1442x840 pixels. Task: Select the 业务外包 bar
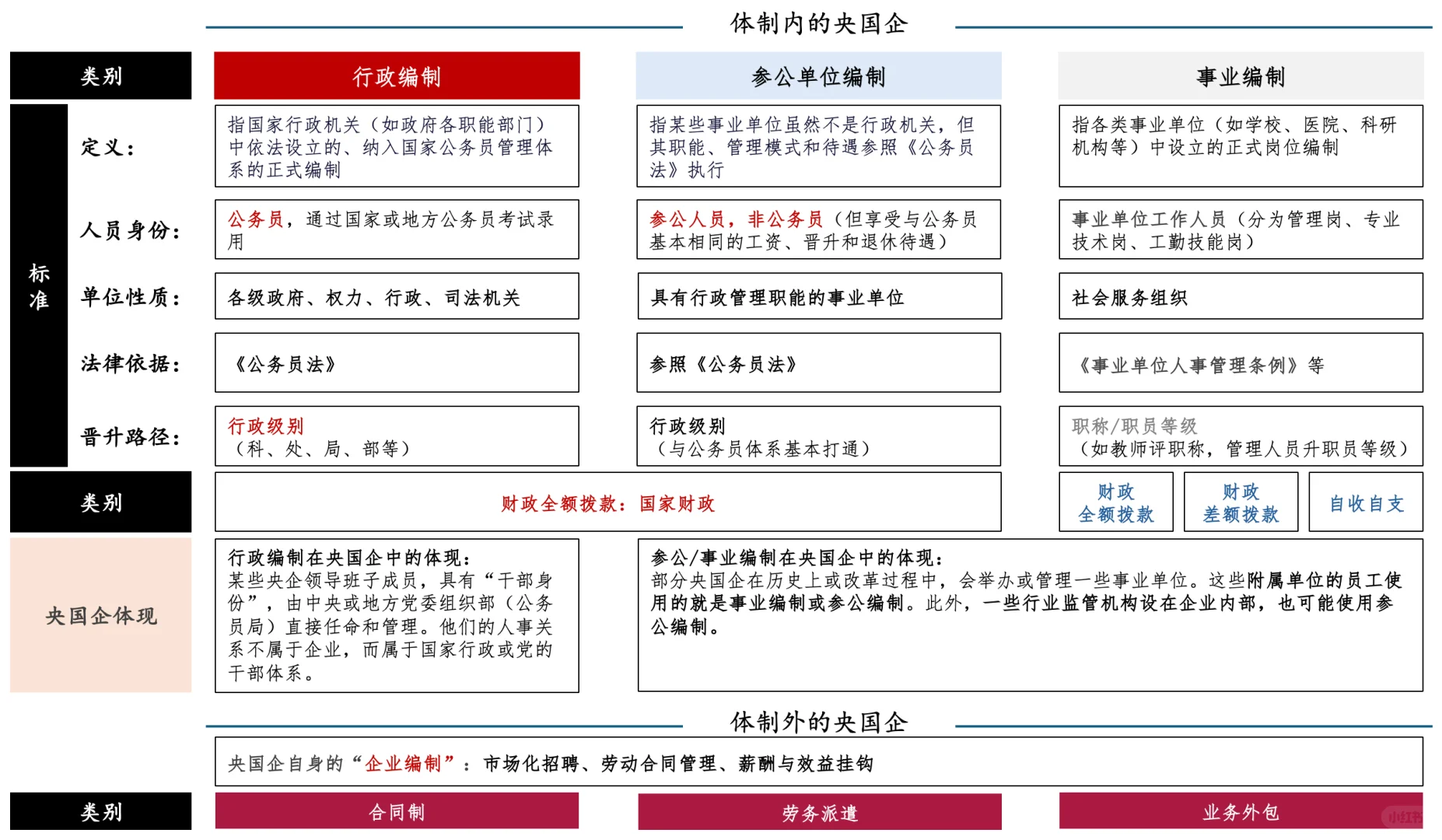tap(1241, 812)
